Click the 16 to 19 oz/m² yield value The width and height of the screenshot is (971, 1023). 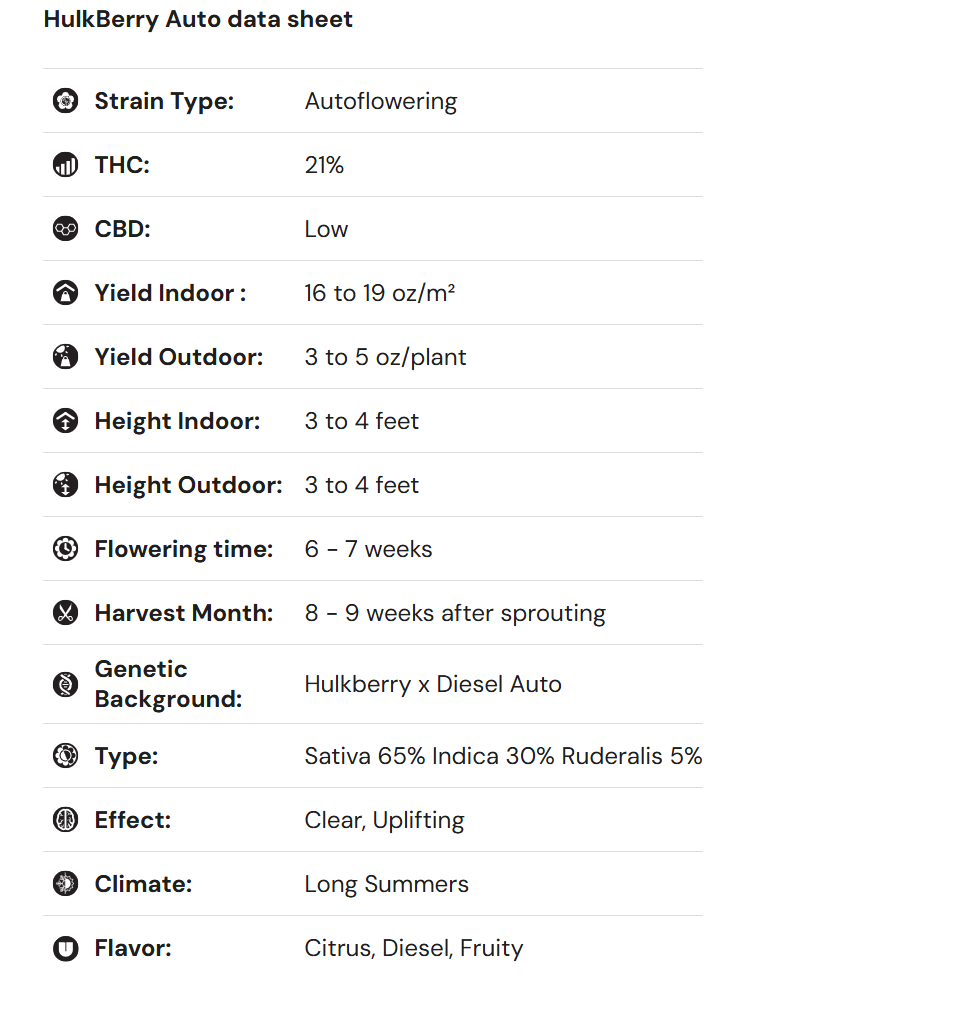[x=380, y=293]
